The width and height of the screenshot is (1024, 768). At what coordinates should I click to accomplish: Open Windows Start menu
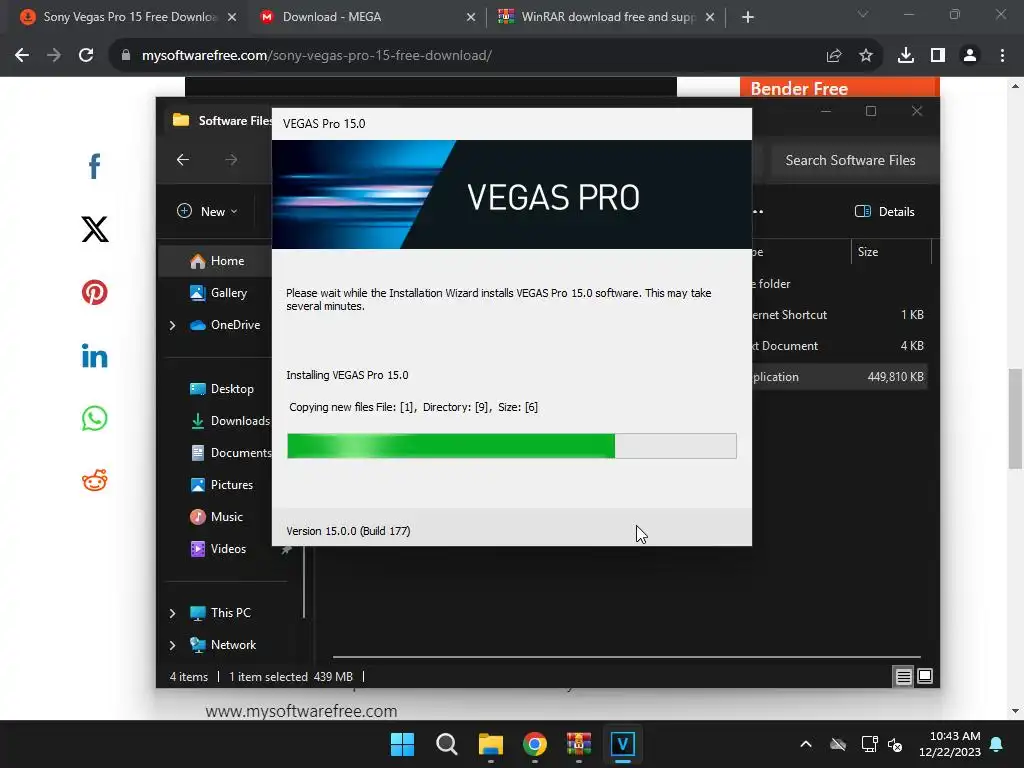(x=402, y=744)
